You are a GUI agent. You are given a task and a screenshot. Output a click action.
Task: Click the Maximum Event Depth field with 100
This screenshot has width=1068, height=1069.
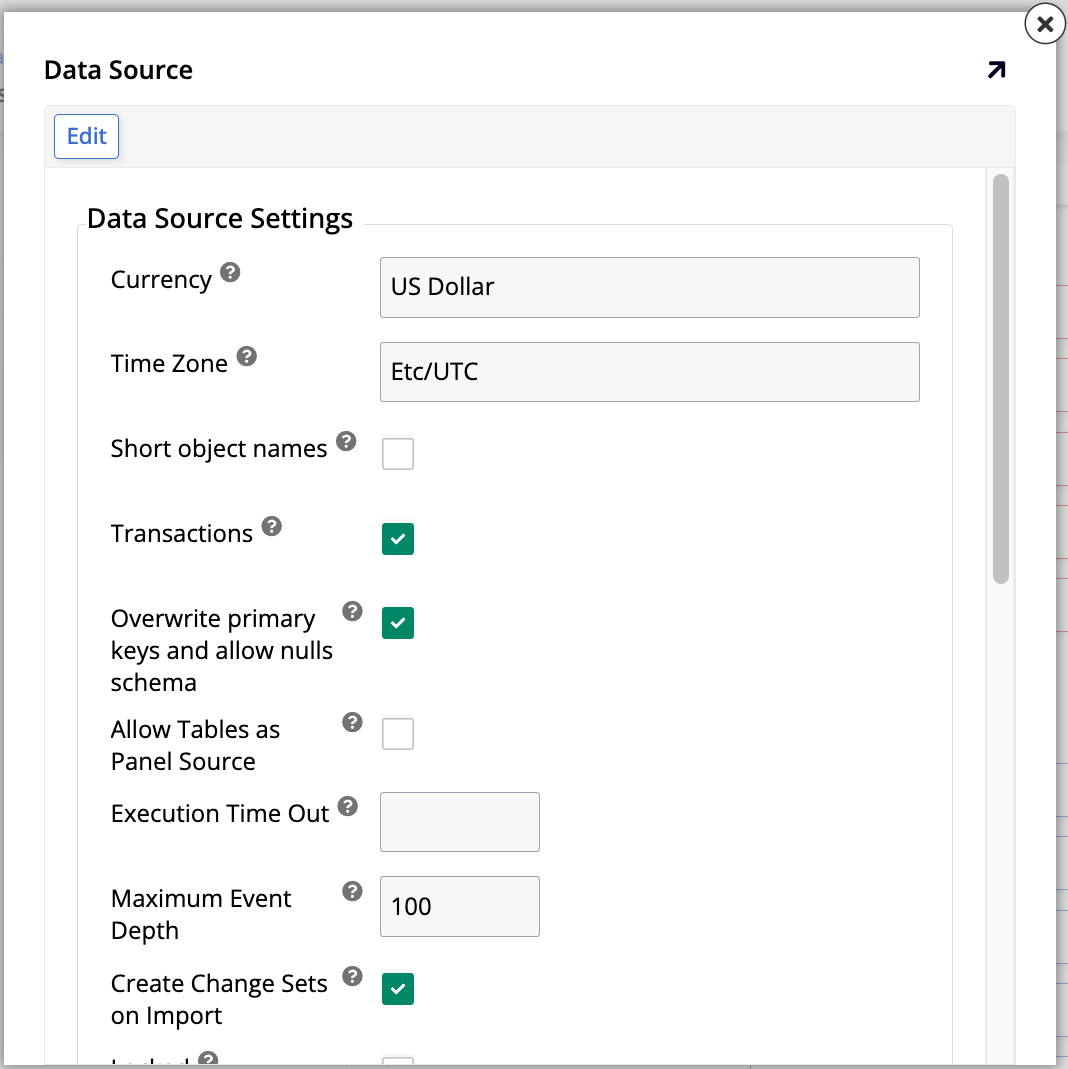(x=460, y=906)
